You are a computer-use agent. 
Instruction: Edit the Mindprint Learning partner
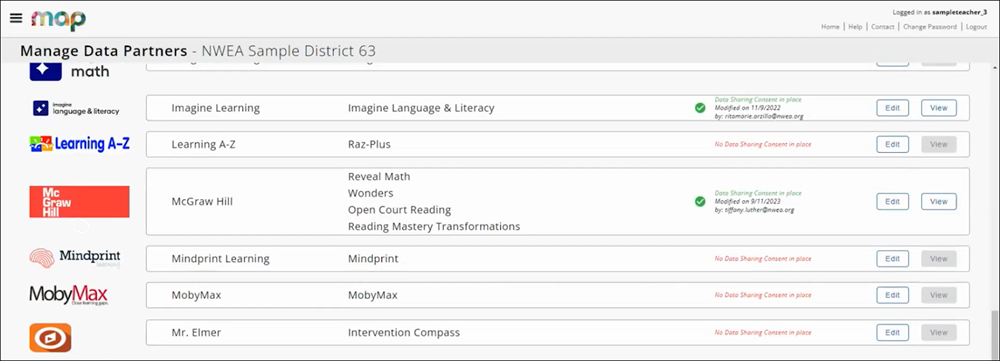[x=892, y=259]
